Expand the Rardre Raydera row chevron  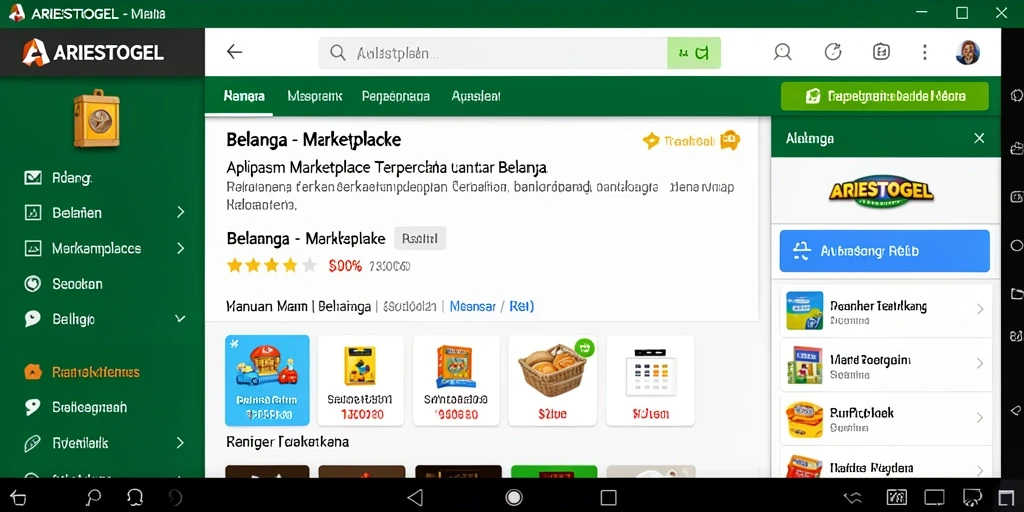(979, 470)
